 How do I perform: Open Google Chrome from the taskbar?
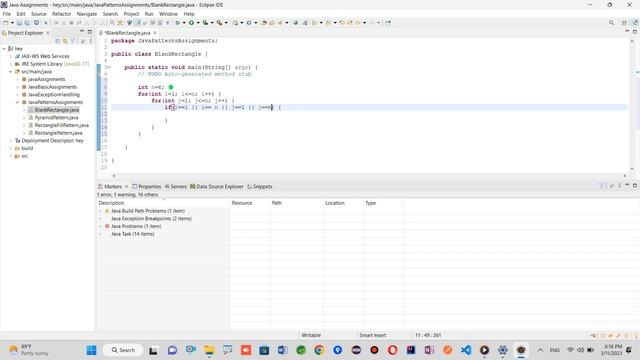point(319,350)
